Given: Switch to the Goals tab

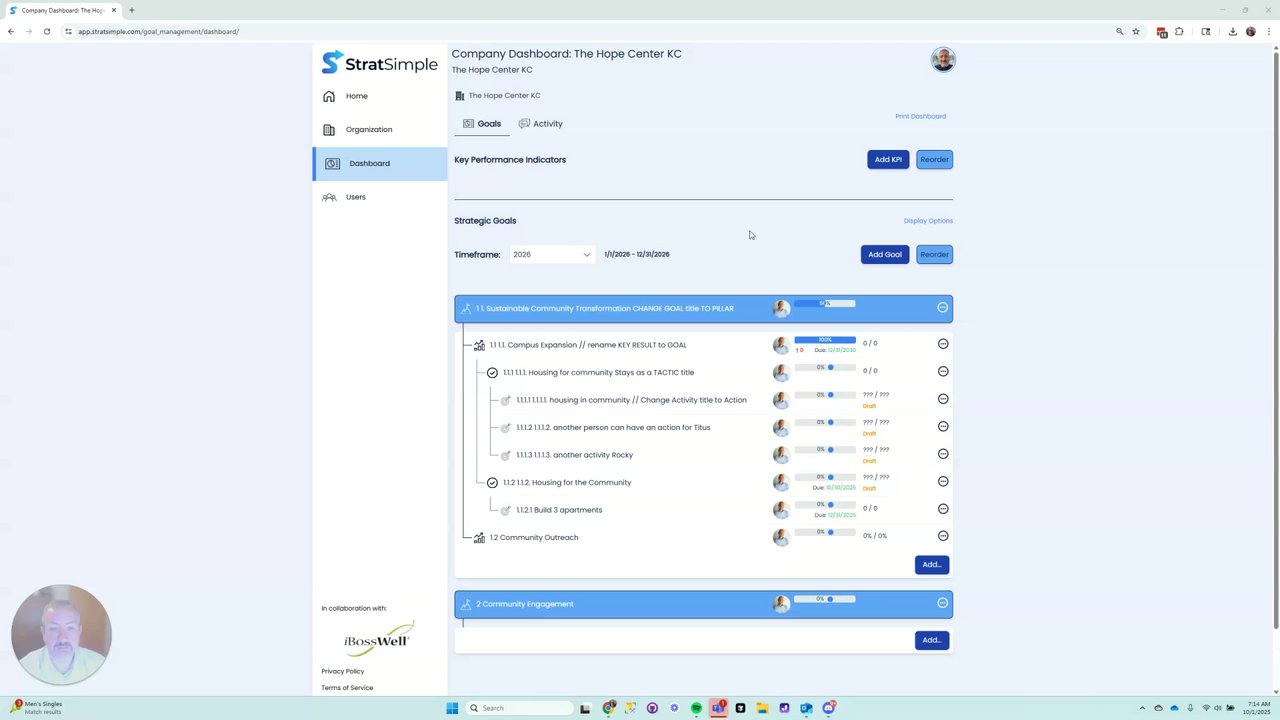Looking at the screenshot, I should (481, 124).
